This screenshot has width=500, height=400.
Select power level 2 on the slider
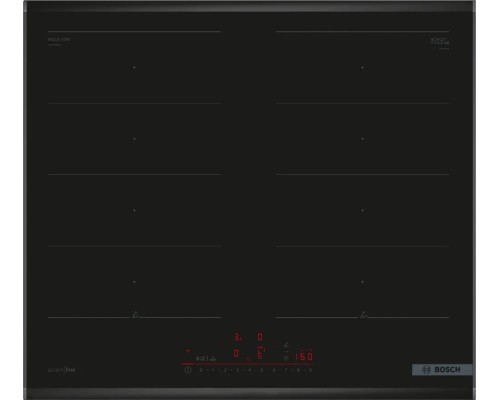click(225, 370)
